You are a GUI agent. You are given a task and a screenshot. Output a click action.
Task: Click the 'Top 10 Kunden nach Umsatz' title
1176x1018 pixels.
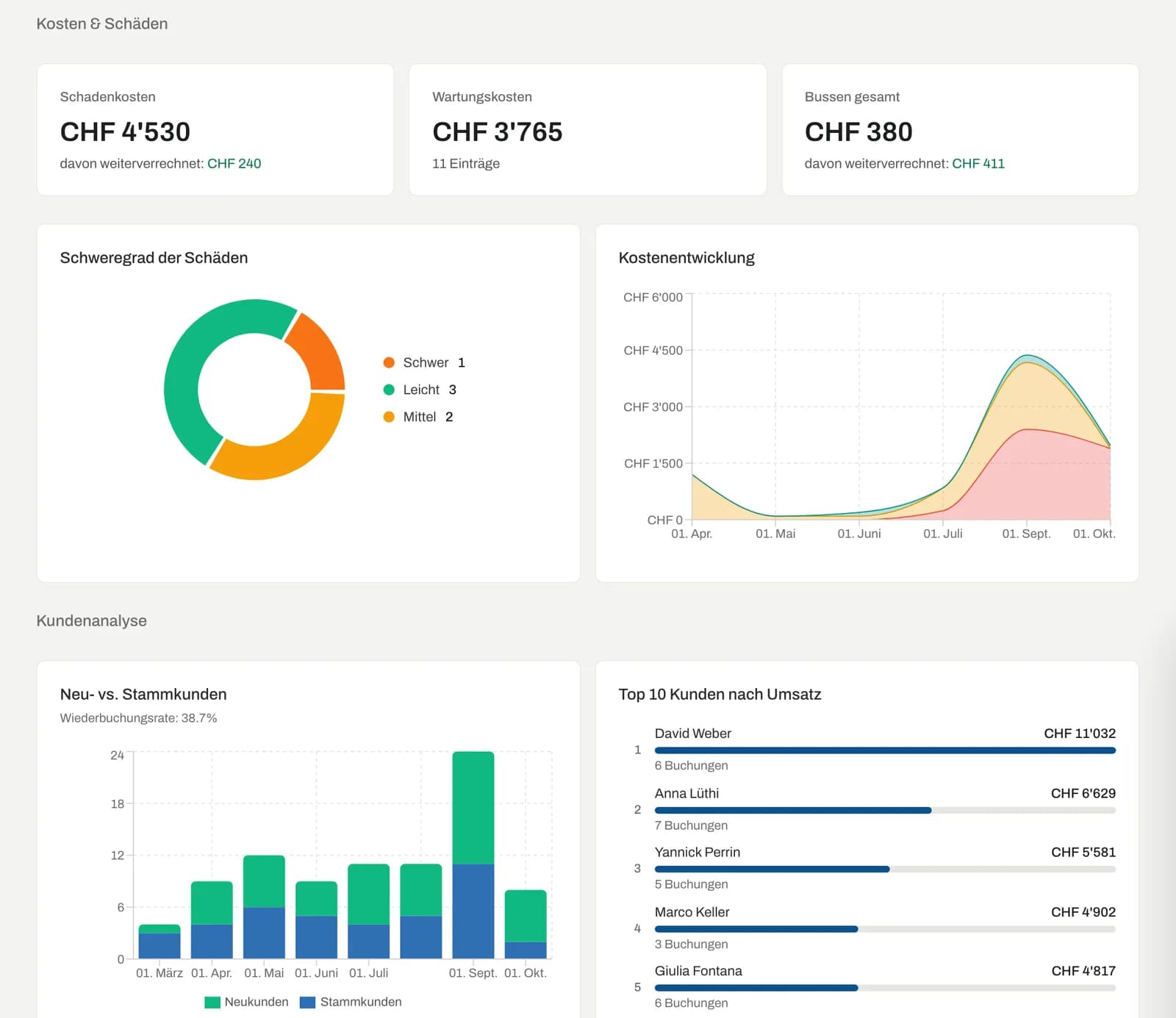point(720,695)
